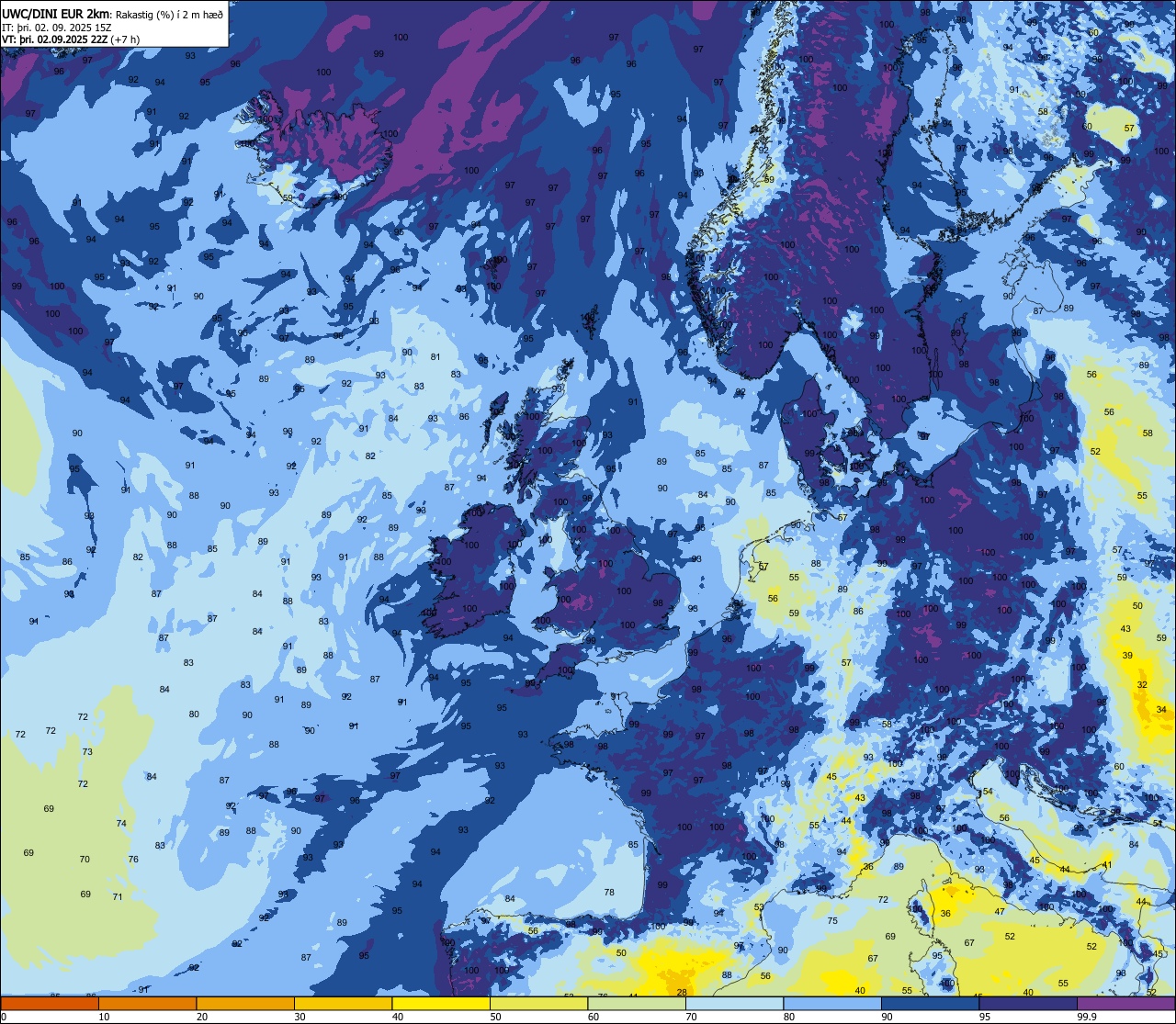The height and width of the screenshot is (1024, 1176).
Task: Click the map value "74" in the green area
Action: [121, 823]
